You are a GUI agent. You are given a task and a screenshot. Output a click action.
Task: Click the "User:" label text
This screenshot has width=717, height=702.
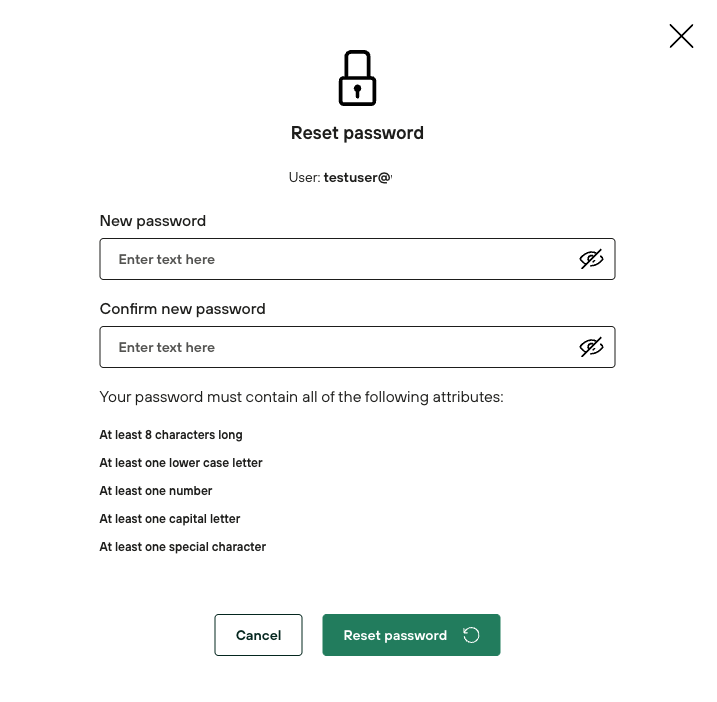tap(304, 178)
